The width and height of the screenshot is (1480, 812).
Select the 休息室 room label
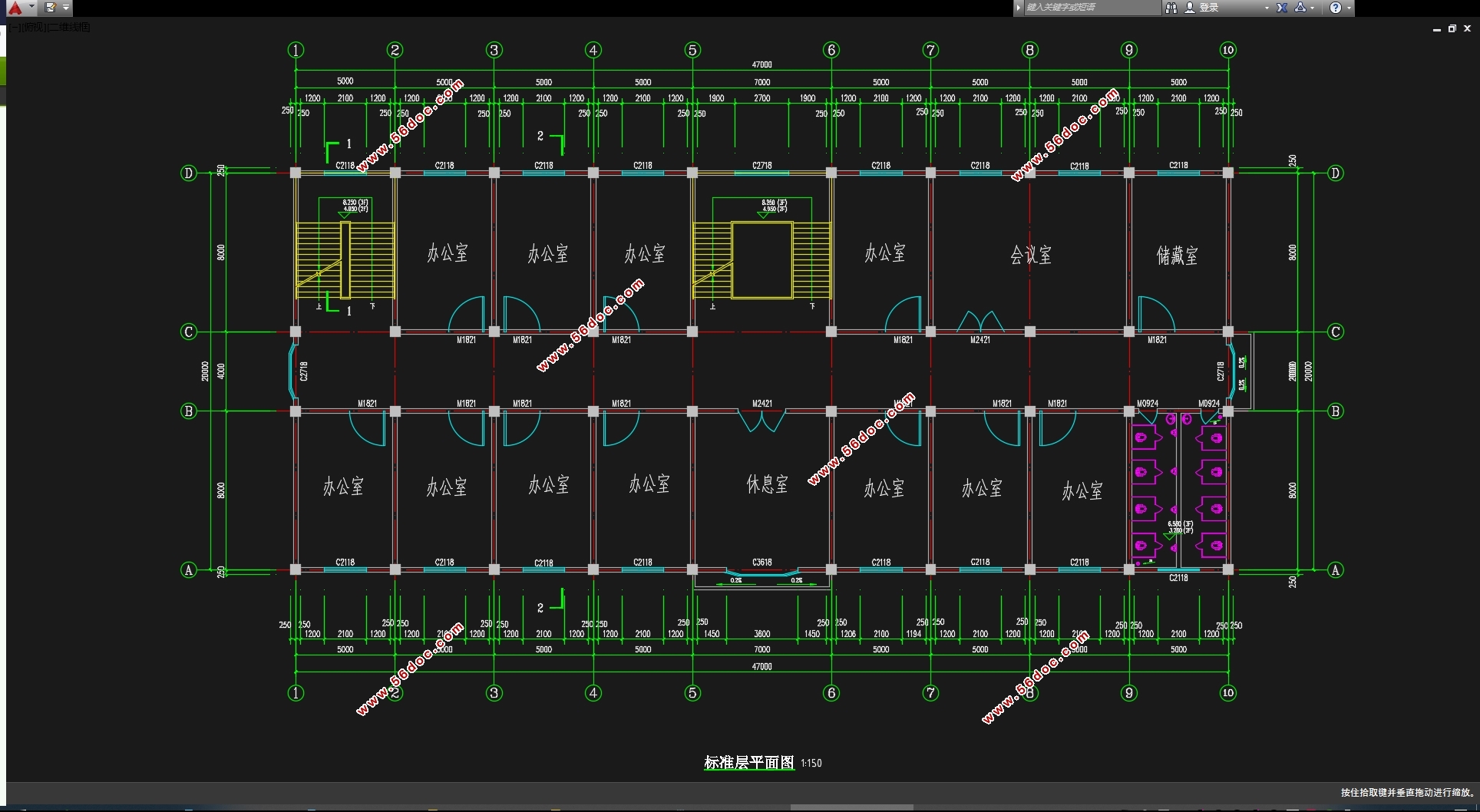point(767,484)
